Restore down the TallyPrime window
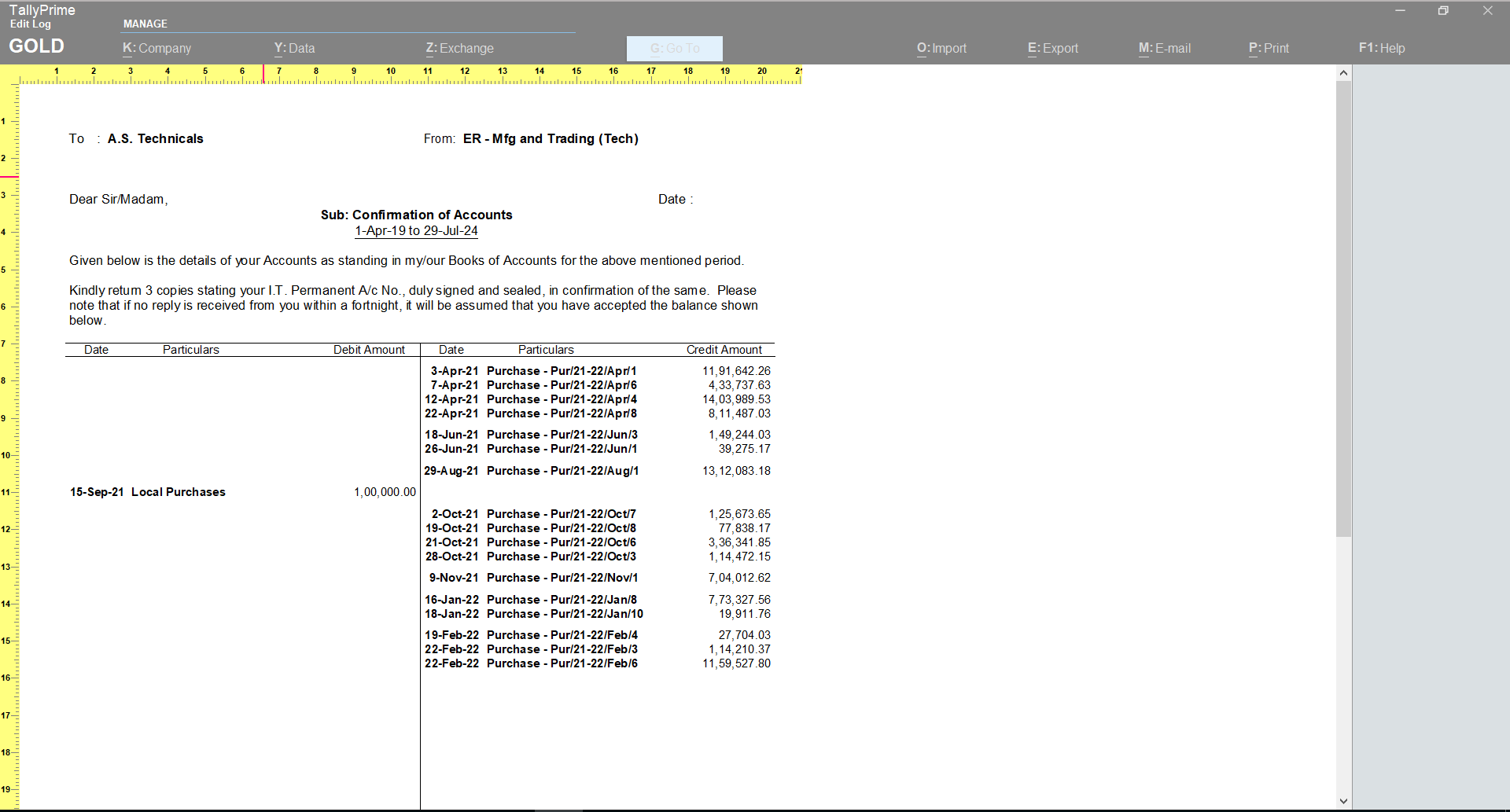Viewport: 1510px width, 812px height. [1442, 11]
